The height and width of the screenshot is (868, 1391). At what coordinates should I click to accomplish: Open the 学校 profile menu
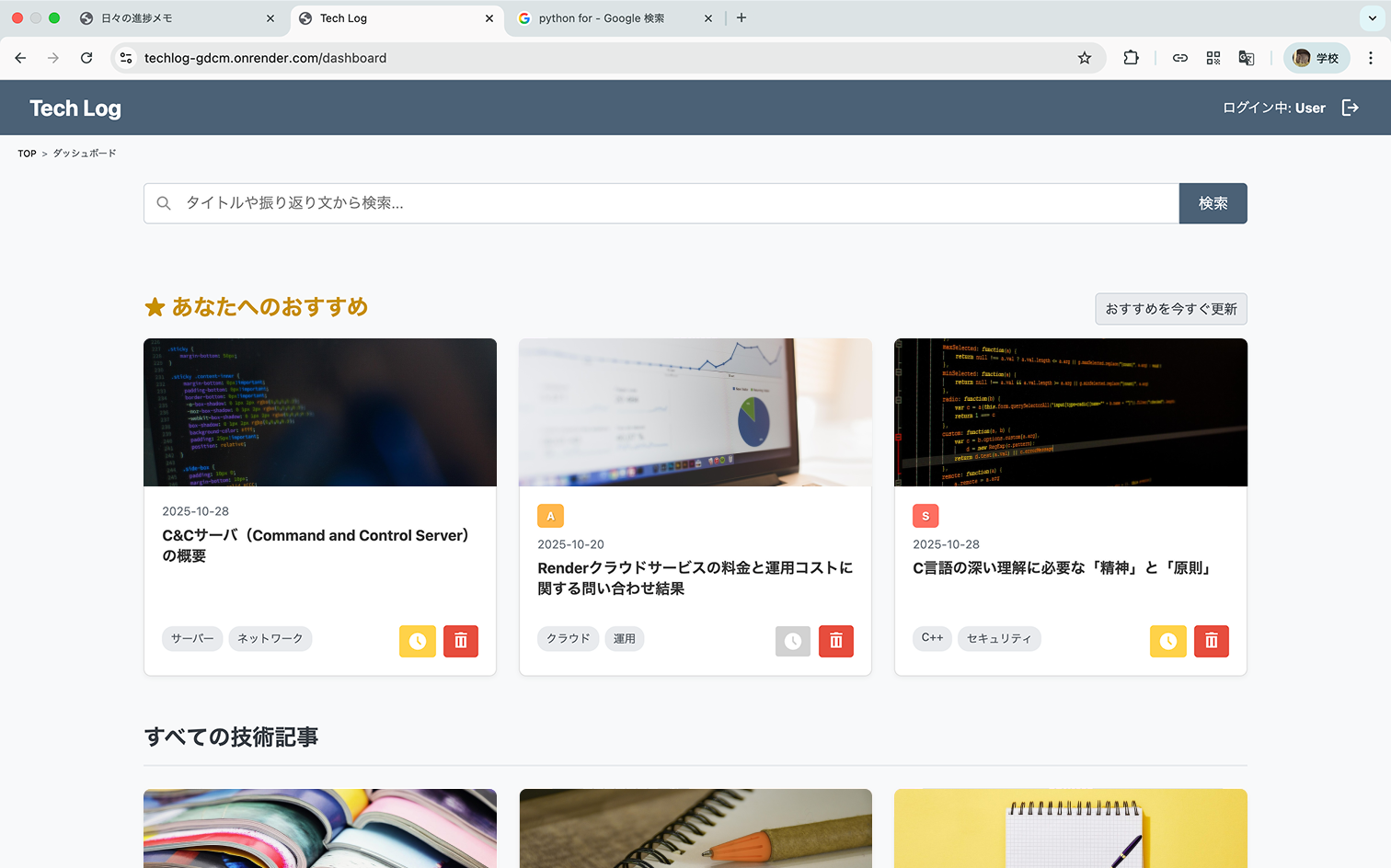tap(1316, 58)
